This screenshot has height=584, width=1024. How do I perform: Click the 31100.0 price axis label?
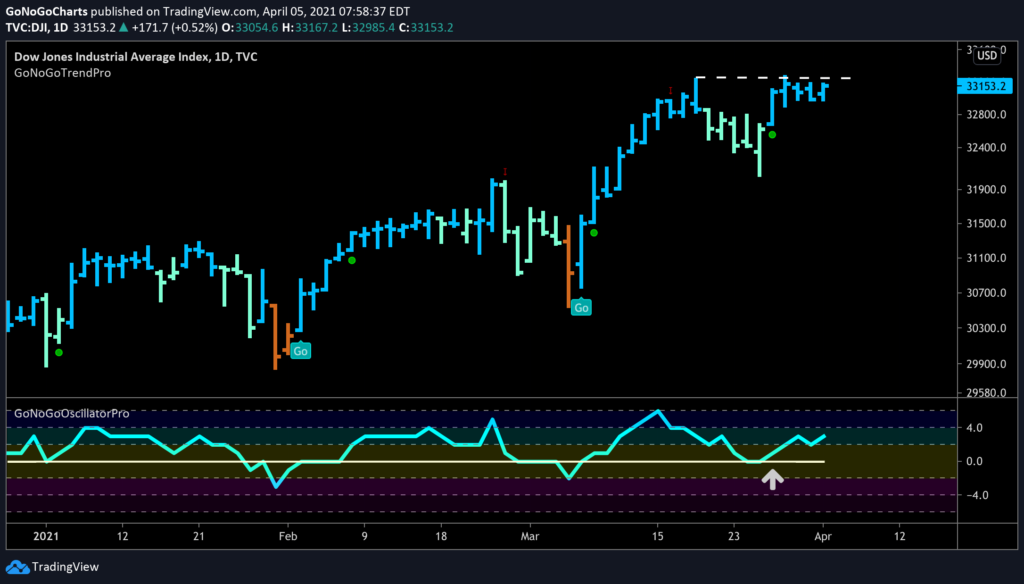(x=986, y=258)
